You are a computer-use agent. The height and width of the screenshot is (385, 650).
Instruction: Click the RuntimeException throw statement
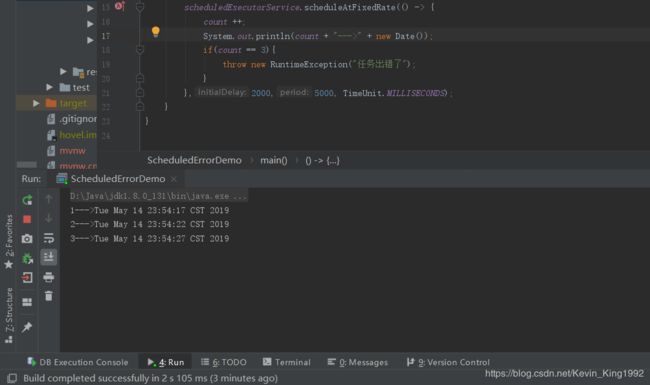(x=318, y=64)
